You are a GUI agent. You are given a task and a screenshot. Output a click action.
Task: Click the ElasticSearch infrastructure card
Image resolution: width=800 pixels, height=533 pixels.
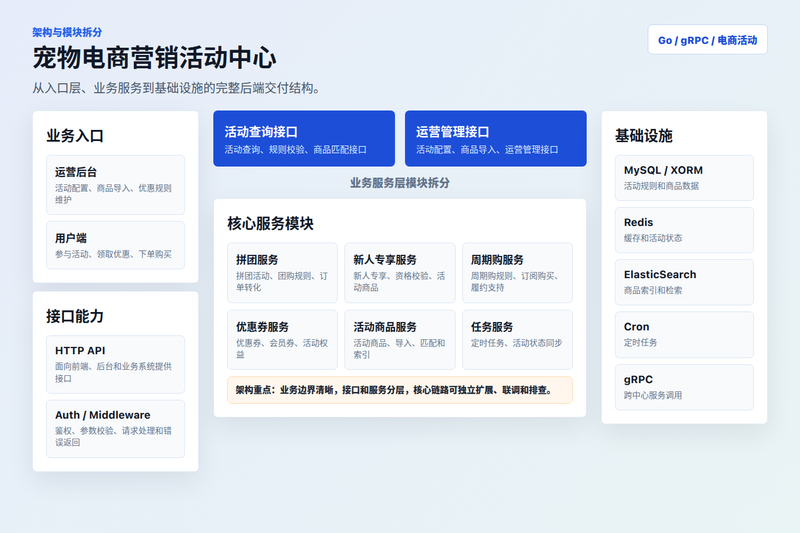[684, 282]
